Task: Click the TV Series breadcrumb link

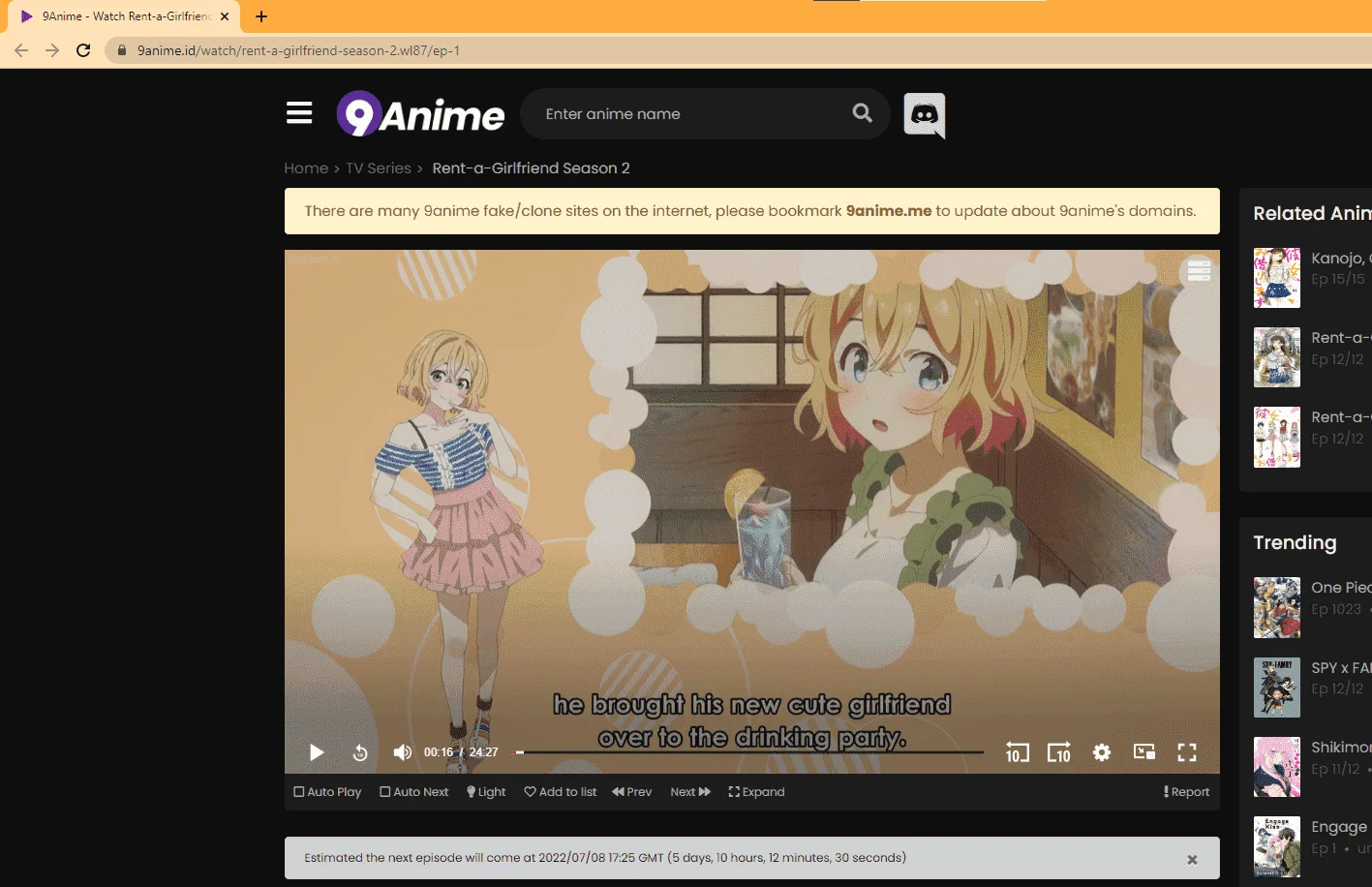Action: (x=379, y=168)
